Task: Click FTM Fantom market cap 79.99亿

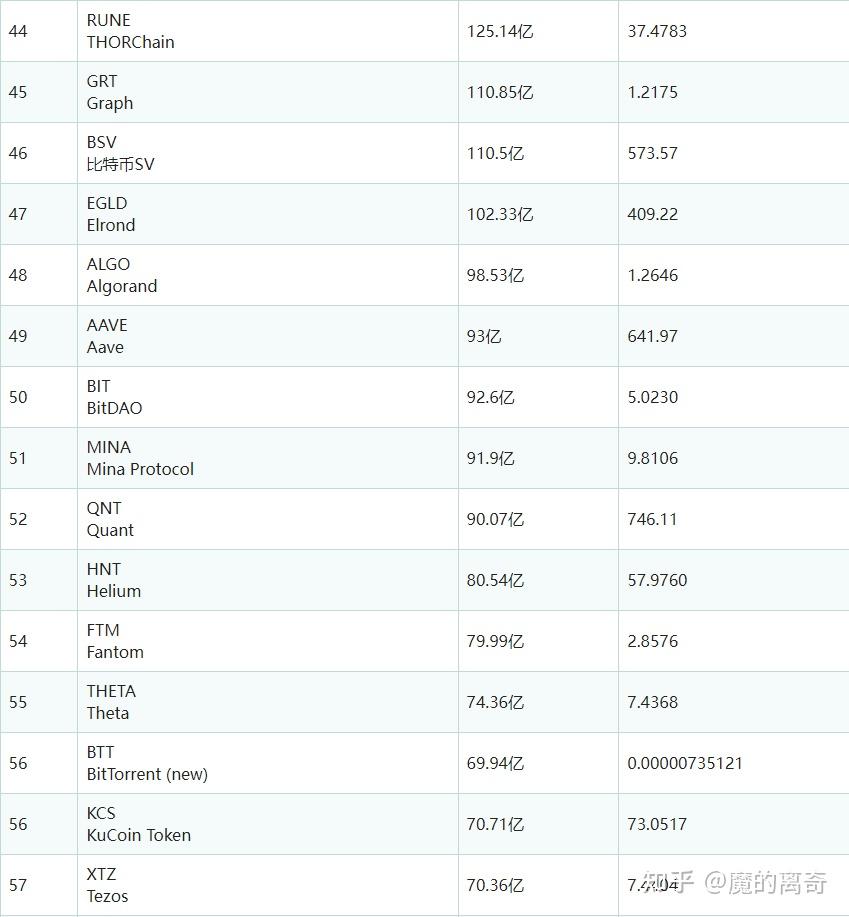Action: (495, 641)
